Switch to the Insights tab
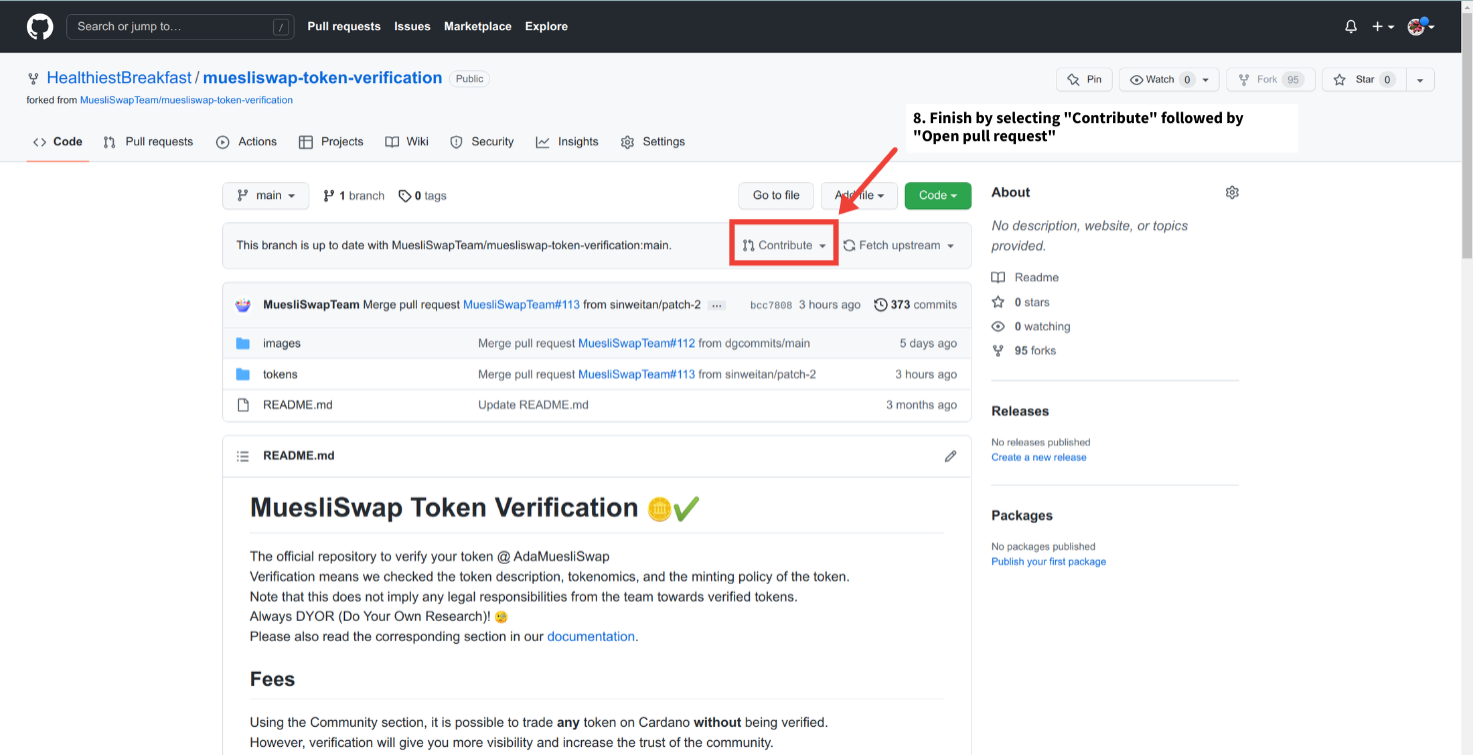 [567, 142]
